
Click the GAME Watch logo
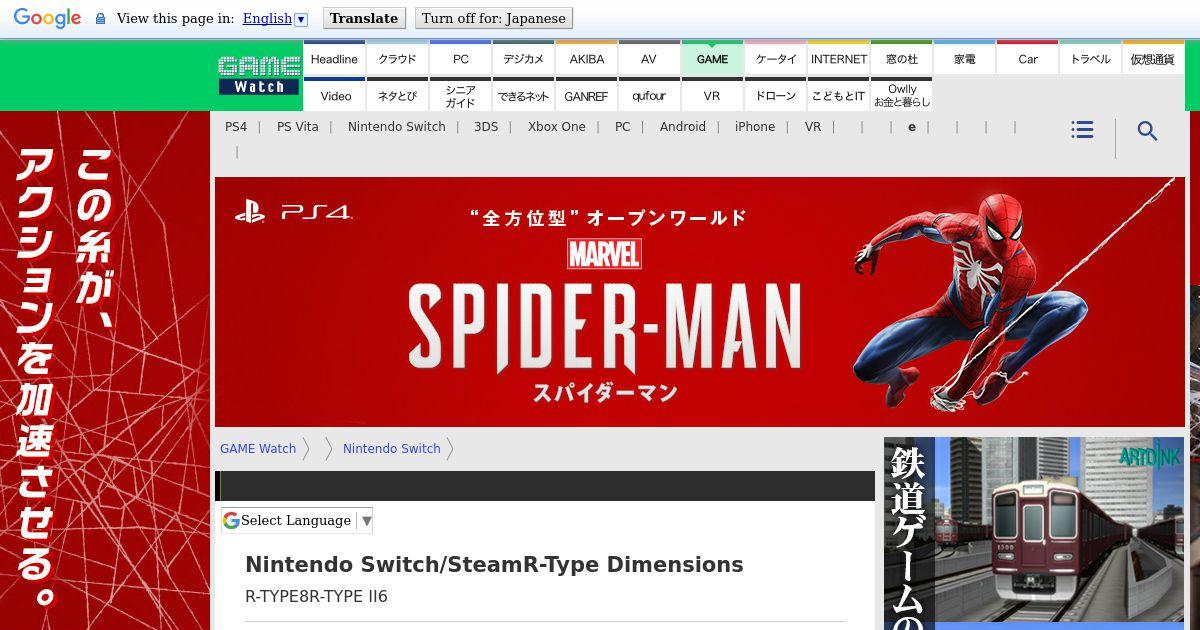259,75
